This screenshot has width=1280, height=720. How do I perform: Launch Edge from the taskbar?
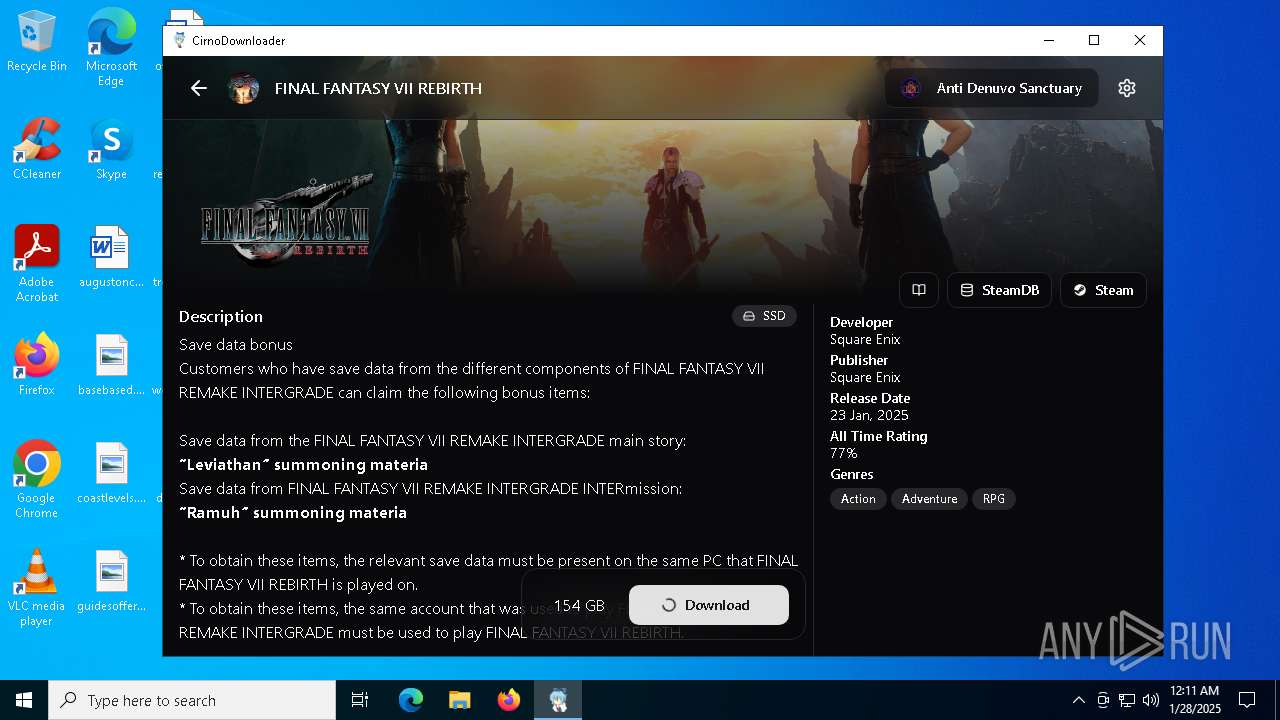(x=411, y=700)
